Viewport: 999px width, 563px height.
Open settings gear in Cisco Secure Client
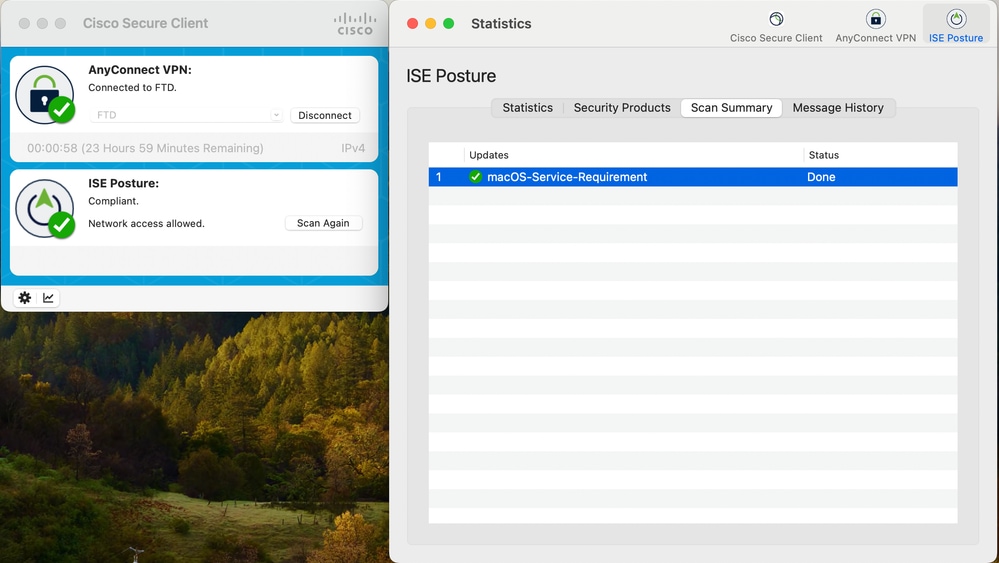click(25, 297)
